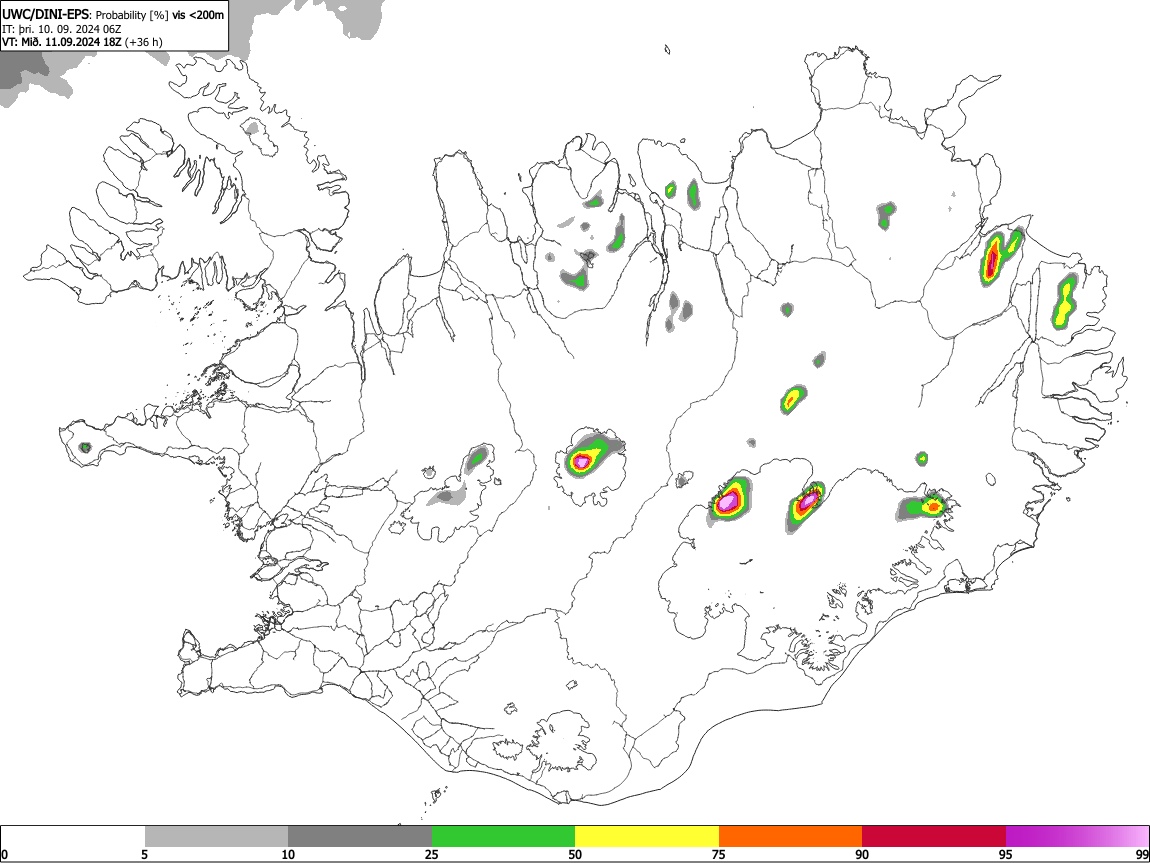Click the '(+36 h)' forecast offset text

pos(144,42)
